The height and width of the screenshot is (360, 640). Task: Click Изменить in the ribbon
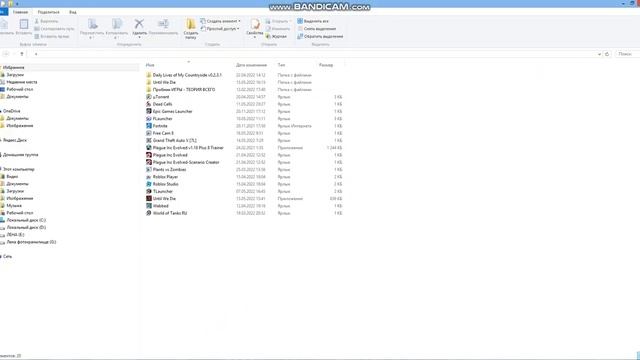pyautogui.click(x=278, y=29)
